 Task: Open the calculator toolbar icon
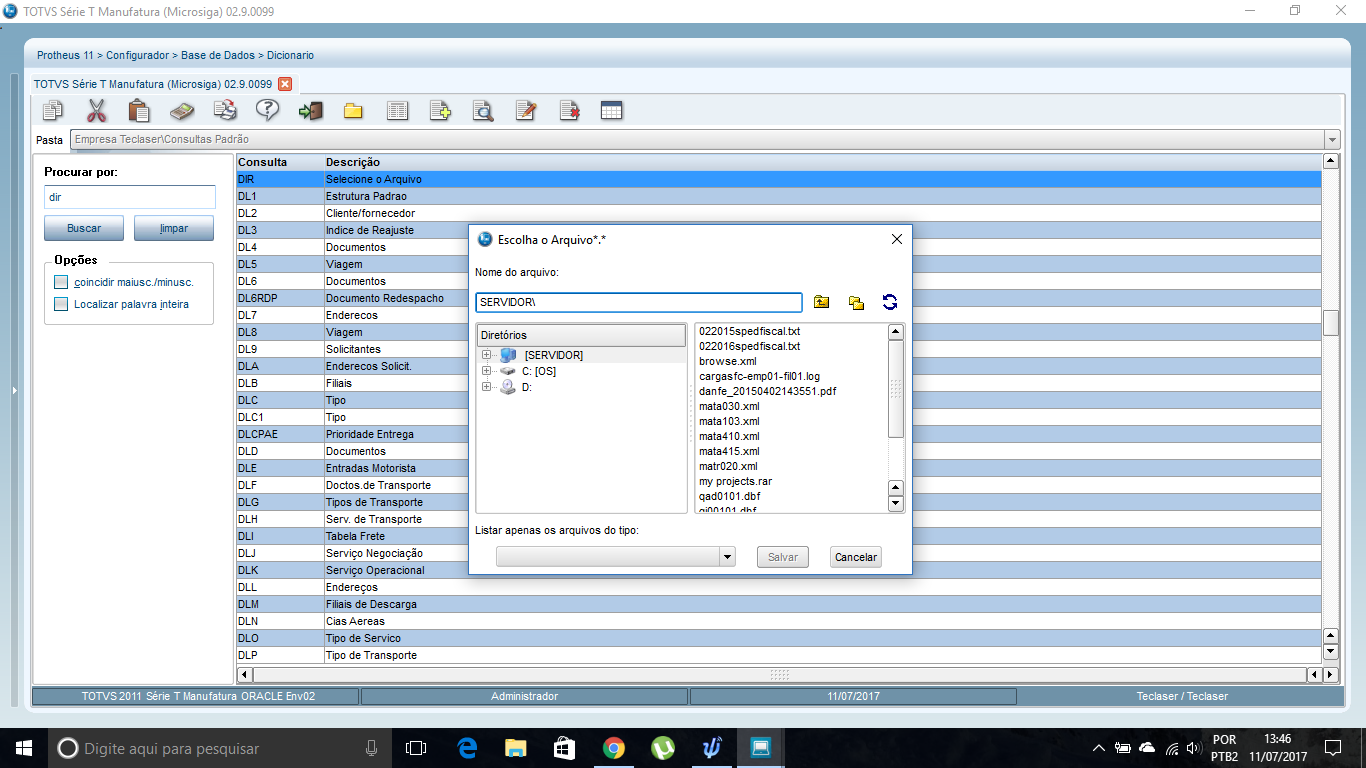tap(182, 110)
